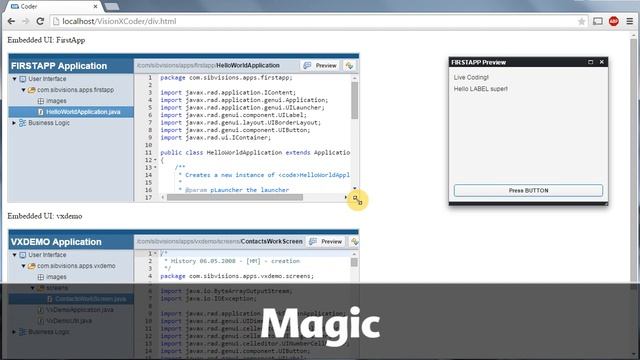Fold comment at line 1 in VXDEMO editor
The image size is (640, 360).
[x=155, y=253]
